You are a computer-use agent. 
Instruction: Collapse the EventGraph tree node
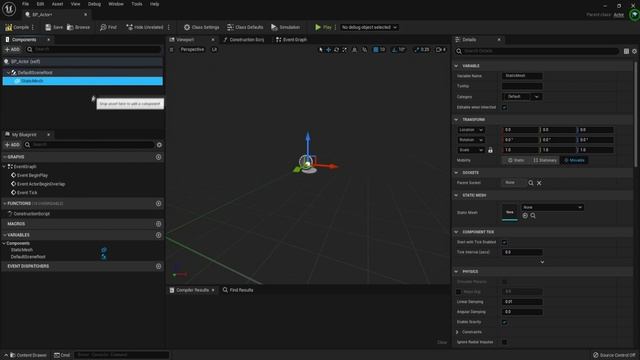(4, 167)
